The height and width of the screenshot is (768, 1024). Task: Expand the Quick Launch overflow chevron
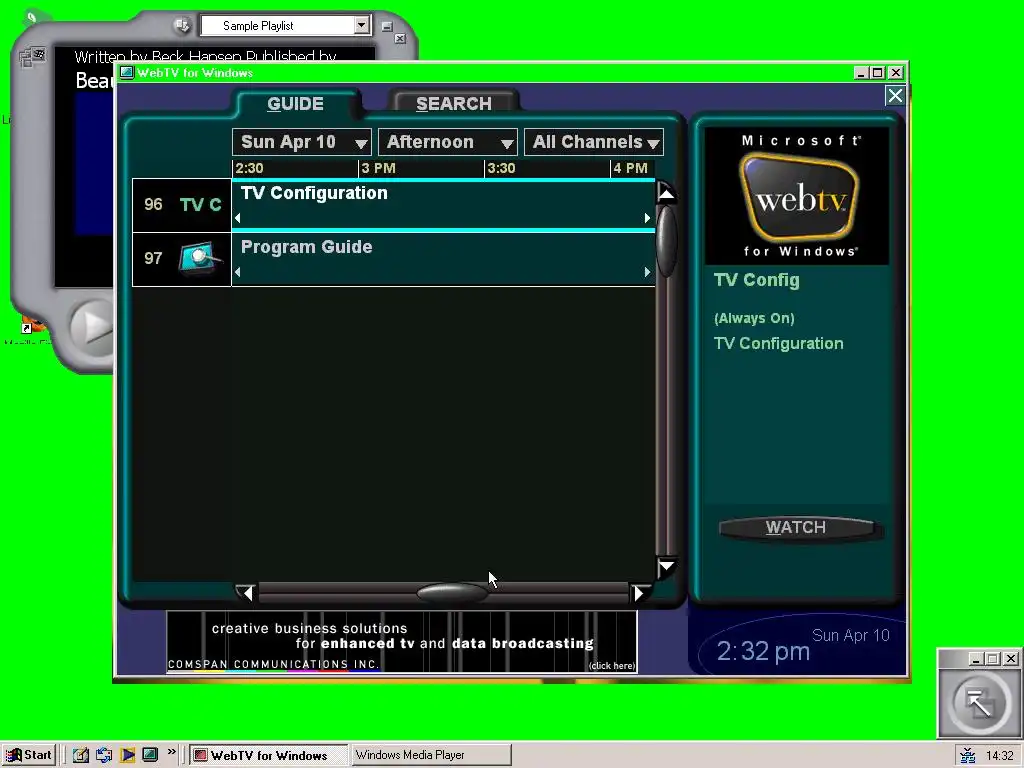pos(171,752)
